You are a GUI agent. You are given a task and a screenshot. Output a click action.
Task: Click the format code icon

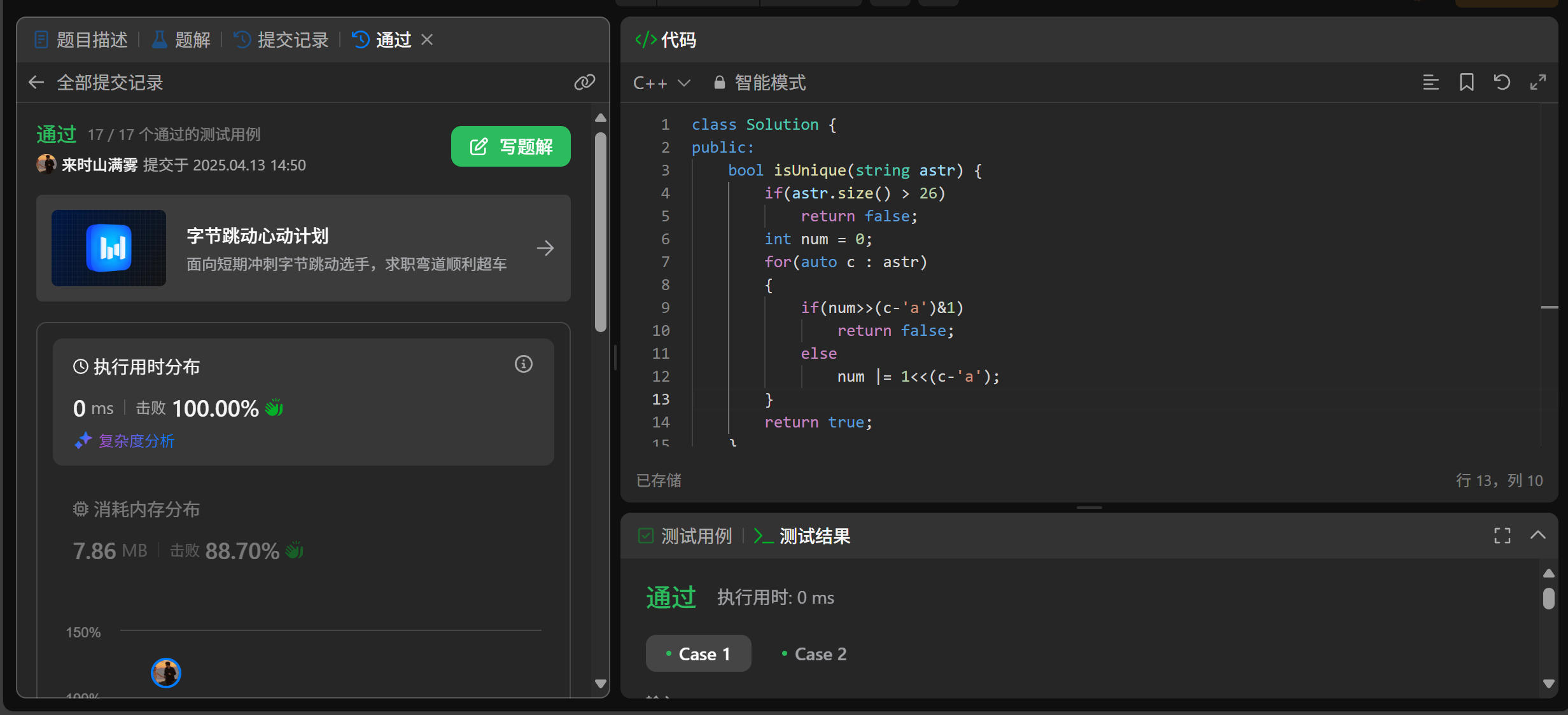pos(1431,82)
